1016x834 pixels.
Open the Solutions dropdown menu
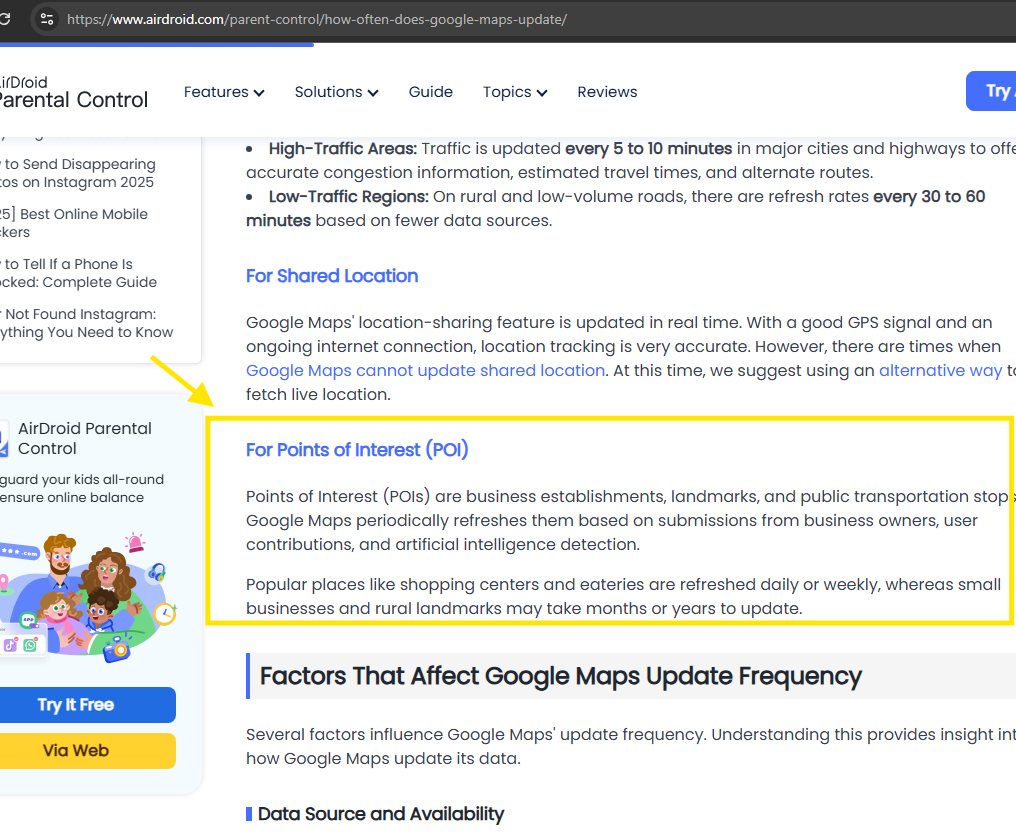coord(336,92)
